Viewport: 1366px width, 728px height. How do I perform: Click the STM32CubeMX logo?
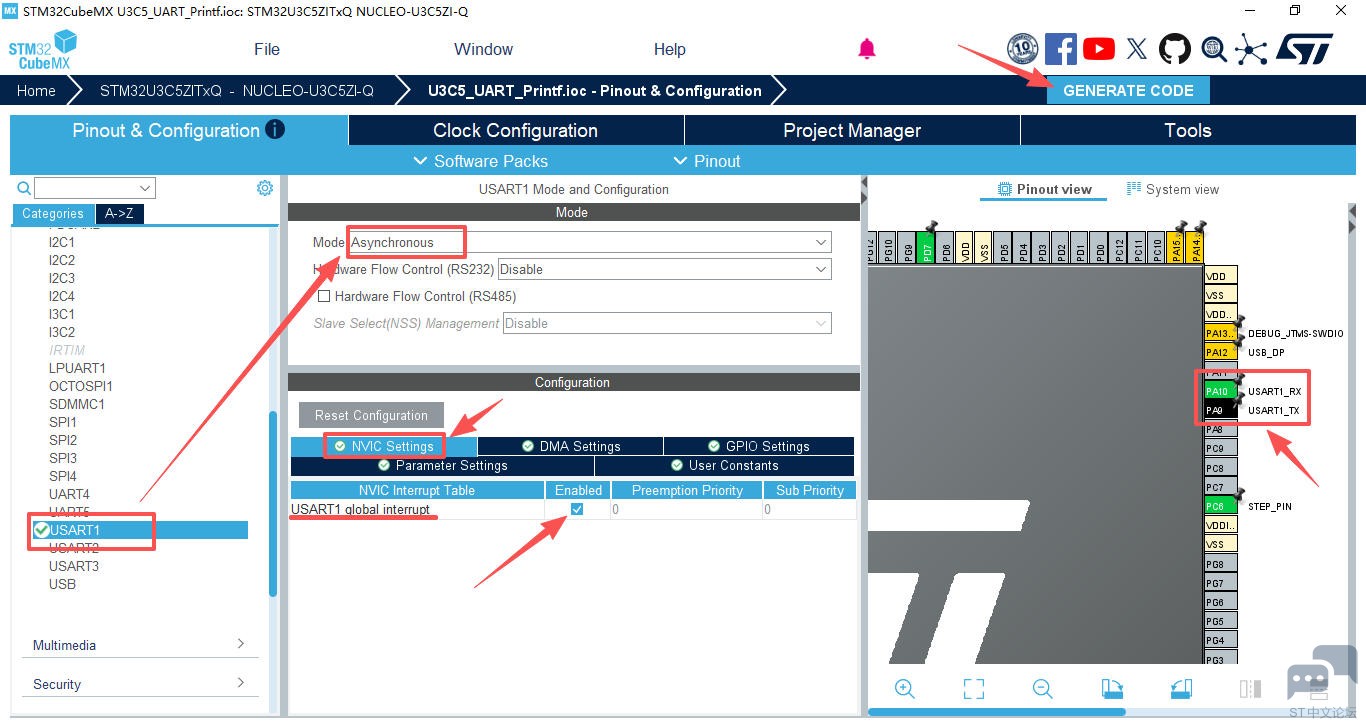[43, 49]
